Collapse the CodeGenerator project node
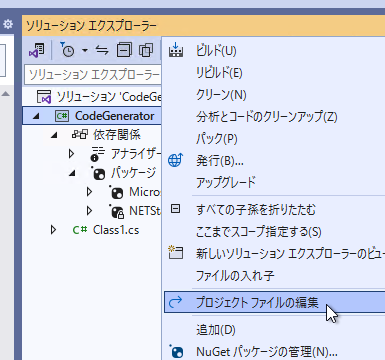The width and height of the screenshot is (385, 360). 36,116
